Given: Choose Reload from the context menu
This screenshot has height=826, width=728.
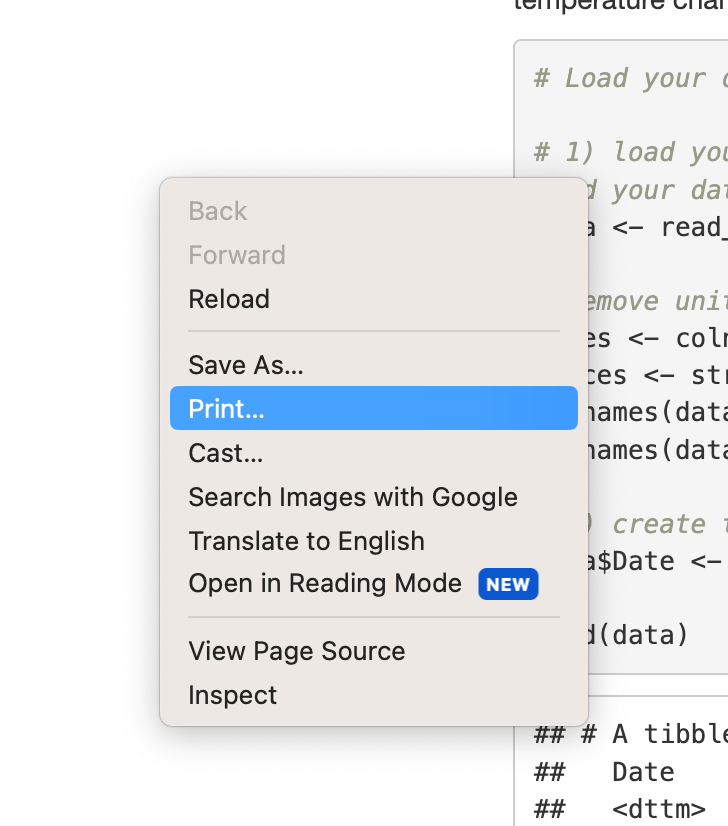Looking at the screenshot, I should [228, 299].
